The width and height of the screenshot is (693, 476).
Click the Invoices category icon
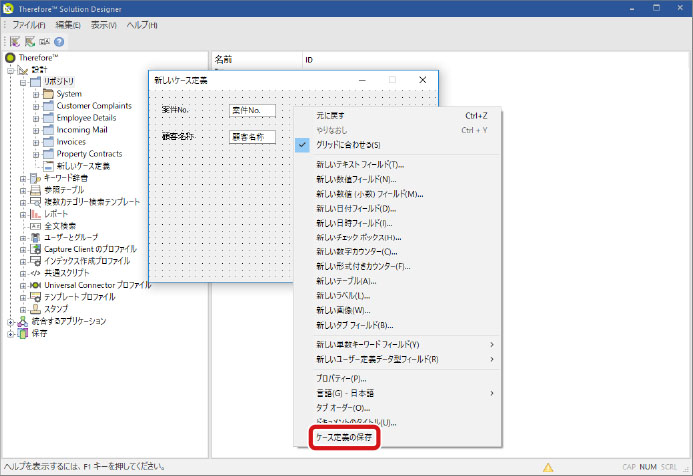tap(48, 142)
